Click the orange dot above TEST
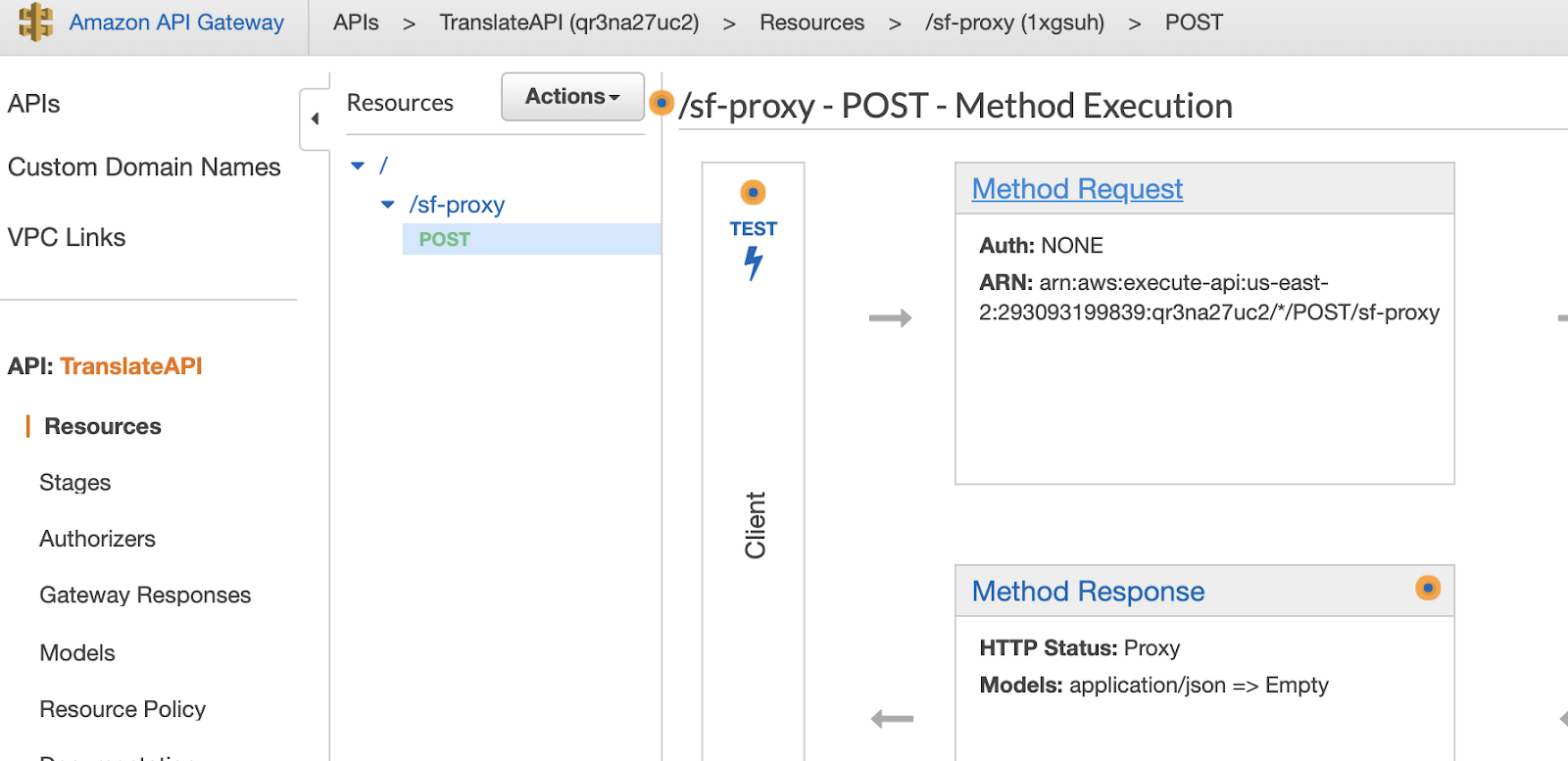 tap(753, 193)
